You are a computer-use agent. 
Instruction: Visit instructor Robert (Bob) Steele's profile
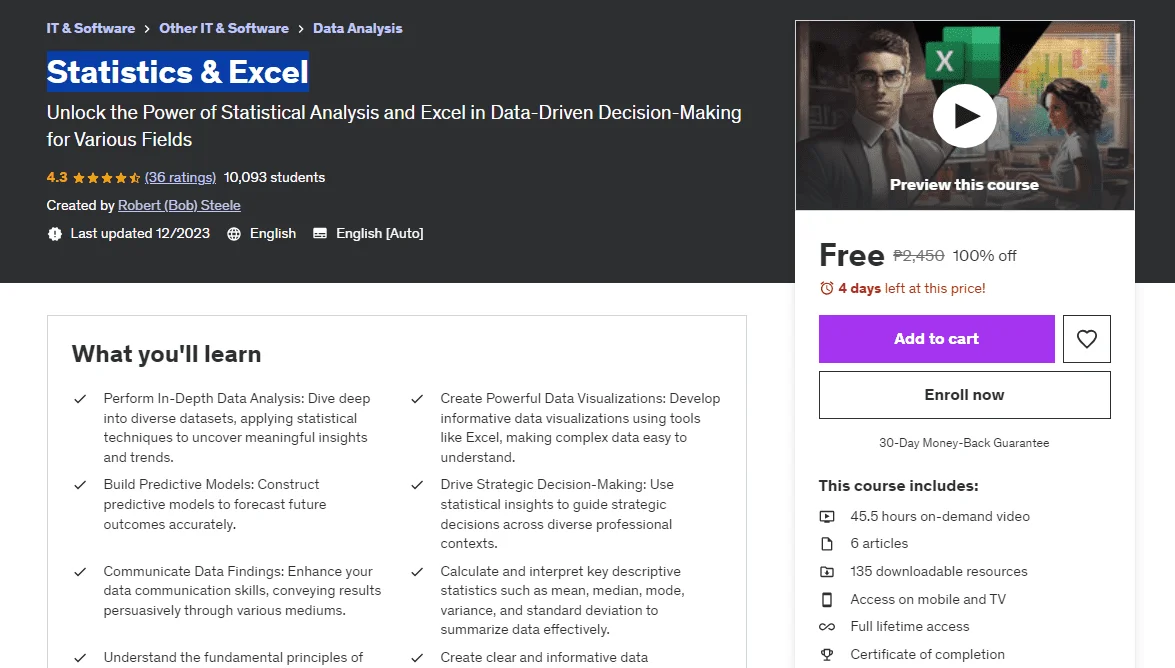(179, 205)
